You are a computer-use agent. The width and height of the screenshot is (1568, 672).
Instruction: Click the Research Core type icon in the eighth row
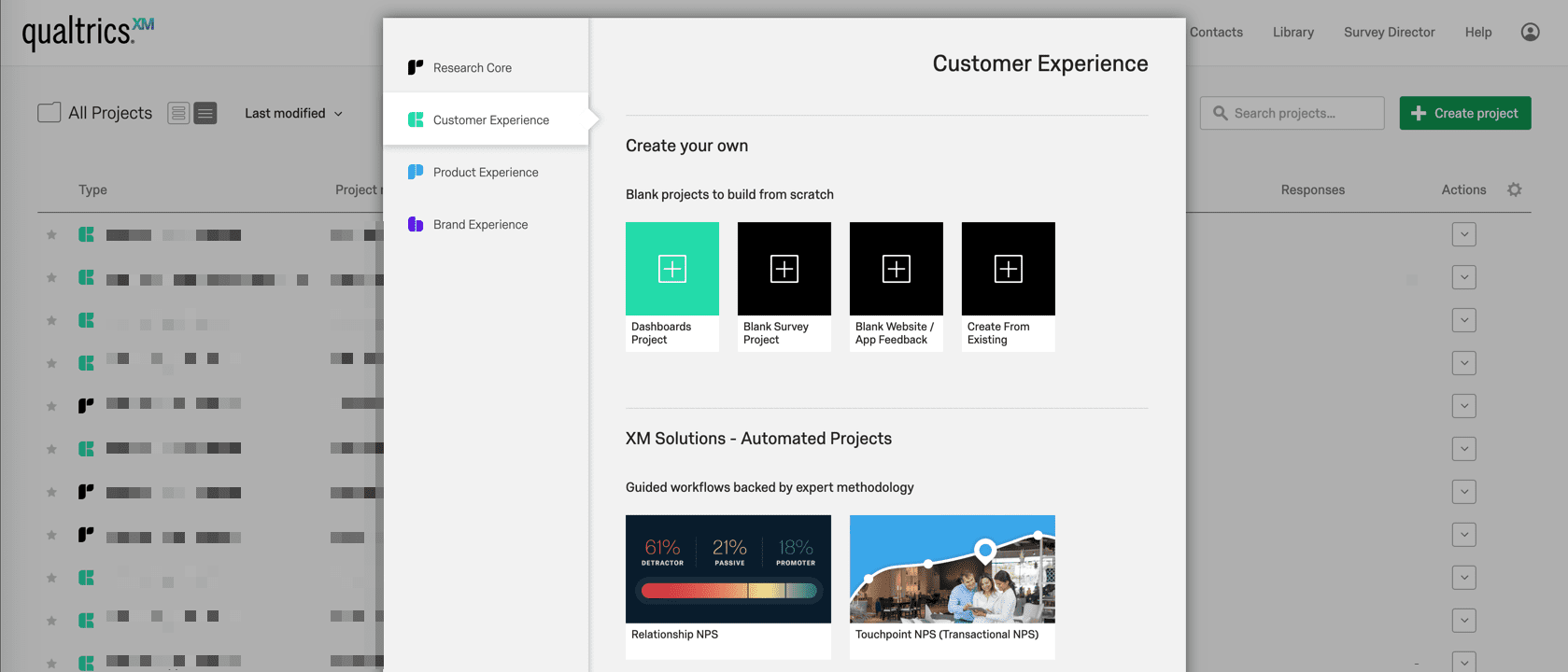click(x=86, y=535)
